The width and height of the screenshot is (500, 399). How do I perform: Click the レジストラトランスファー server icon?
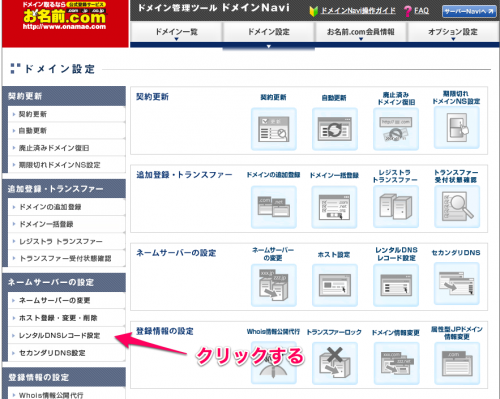396,207
